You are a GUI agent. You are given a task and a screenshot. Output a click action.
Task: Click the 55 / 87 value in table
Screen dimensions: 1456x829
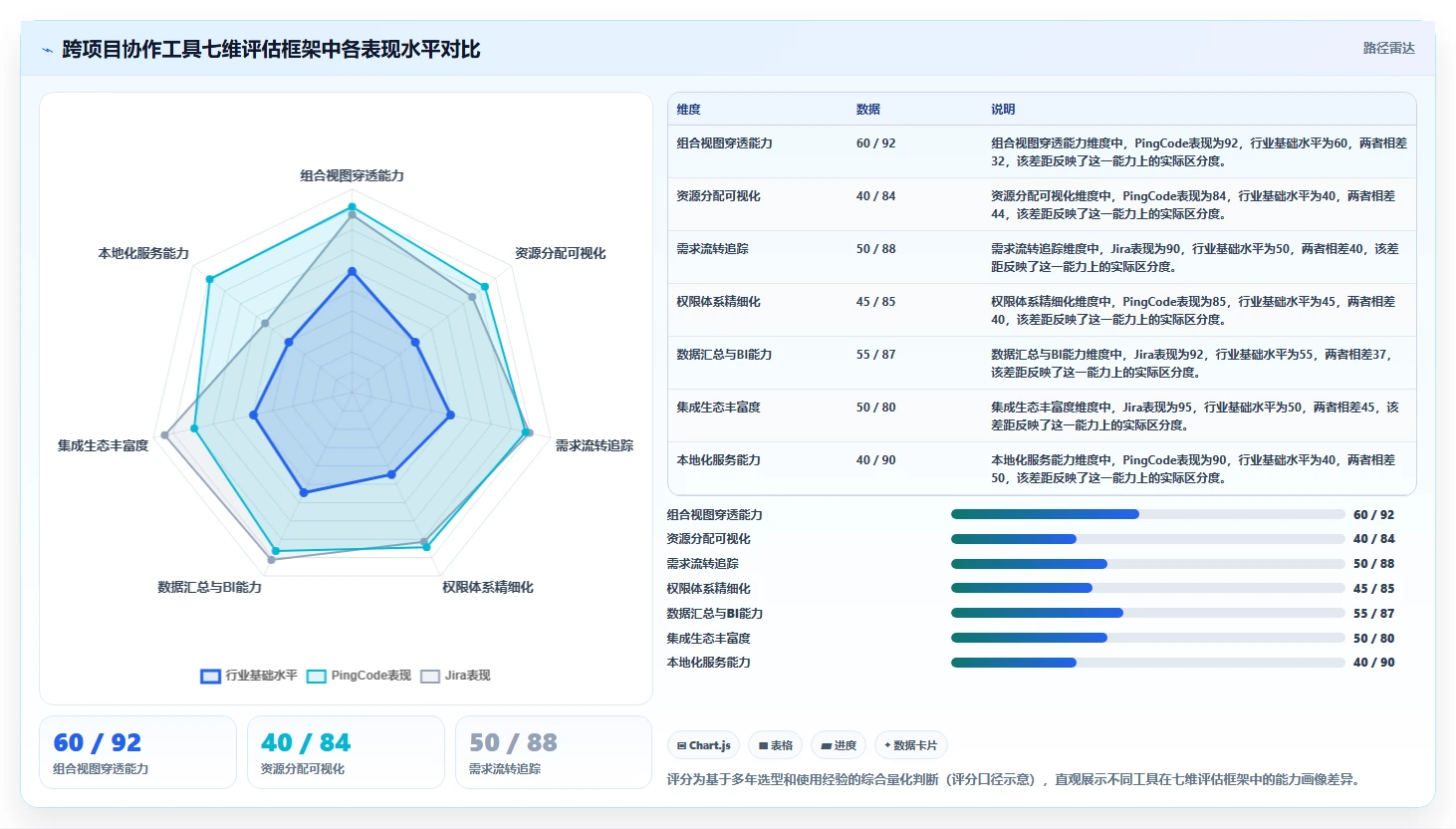click(x=875, y=355)
